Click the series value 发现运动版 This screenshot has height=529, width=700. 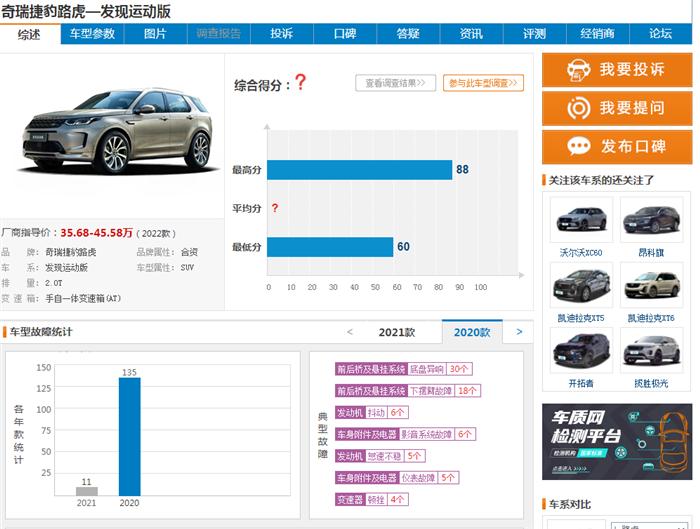pos(66,268)
